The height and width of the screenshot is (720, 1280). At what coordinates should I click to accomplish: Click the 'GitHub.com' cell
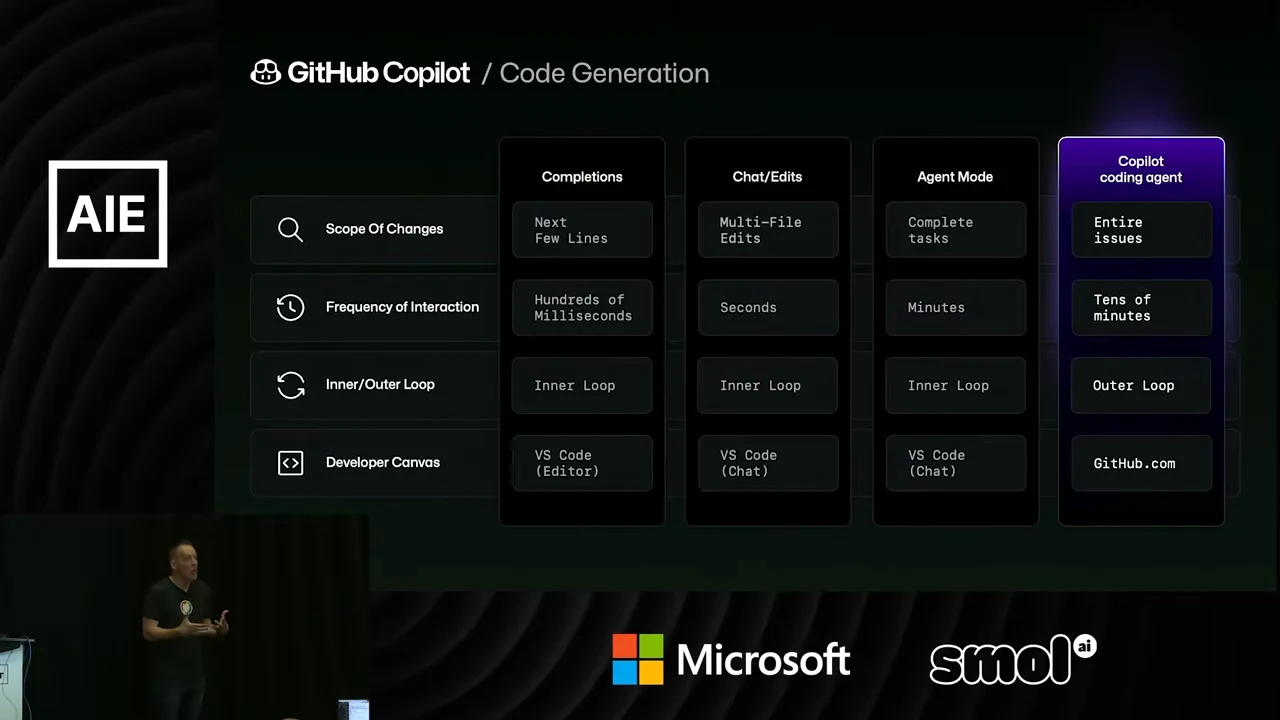1141,463
